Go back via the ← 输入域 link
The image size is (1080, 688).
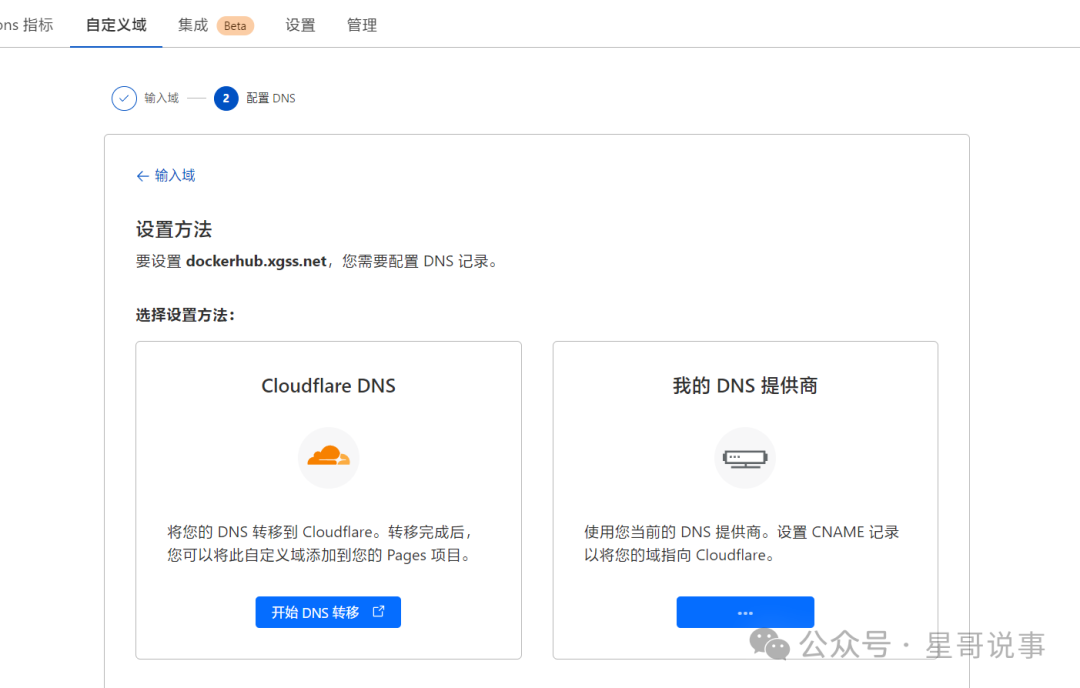[x=165, y=176]
